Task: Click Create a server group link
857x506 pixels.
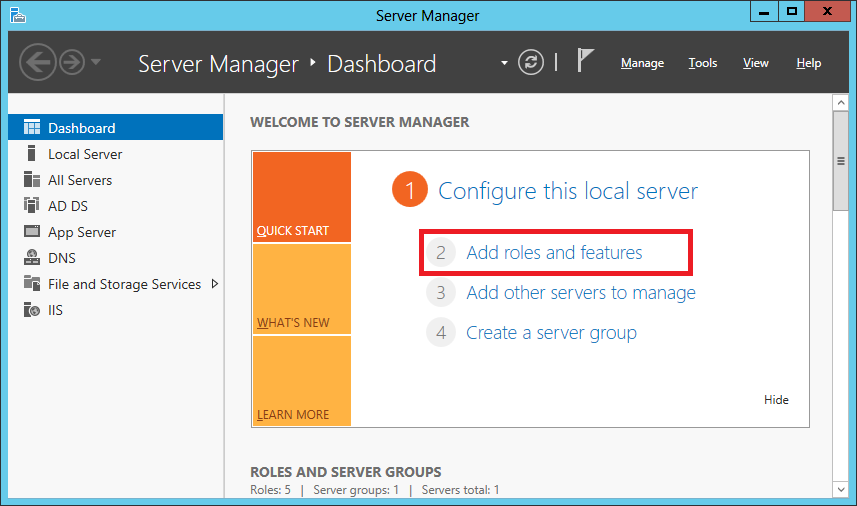Action: 551,333
